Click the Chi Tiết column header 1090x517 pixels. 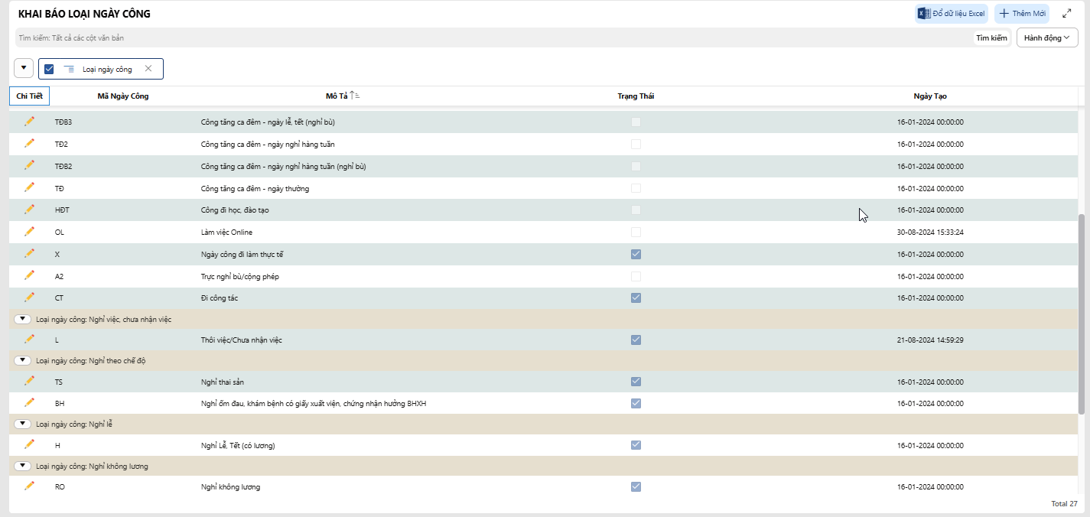click(x=29, y=96)
